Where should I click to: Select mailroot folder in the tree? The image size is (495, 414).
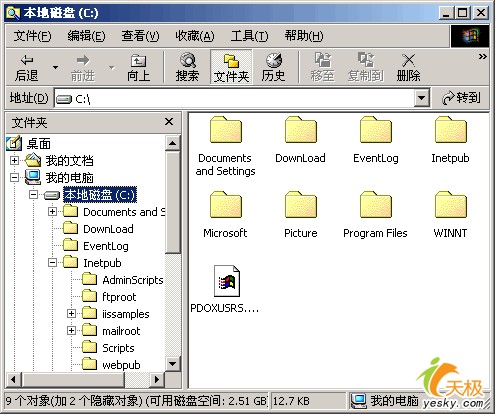[121, 331]
